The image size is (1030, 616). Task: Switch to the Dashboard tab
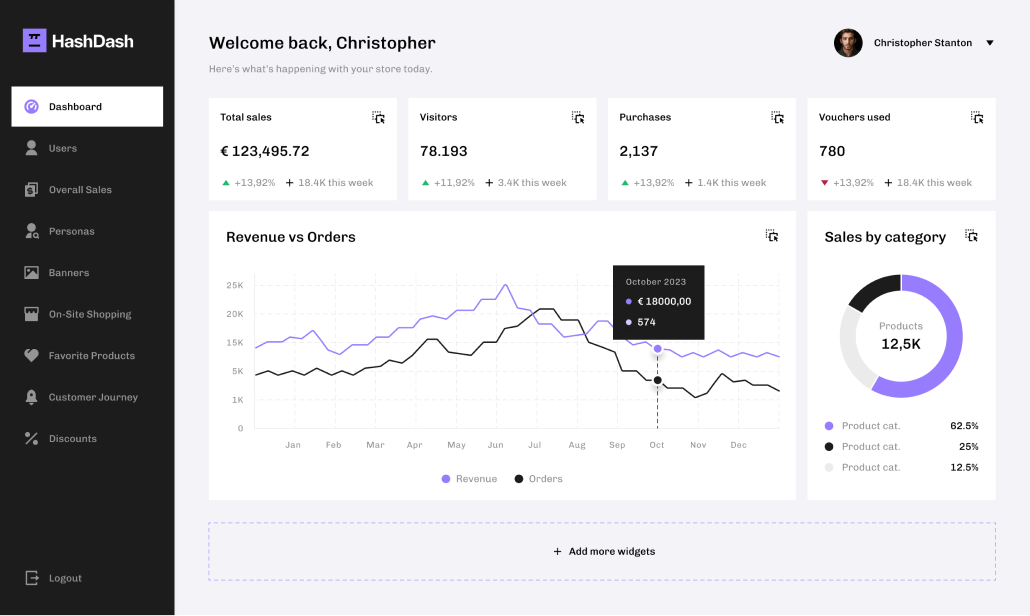(74, 106)
